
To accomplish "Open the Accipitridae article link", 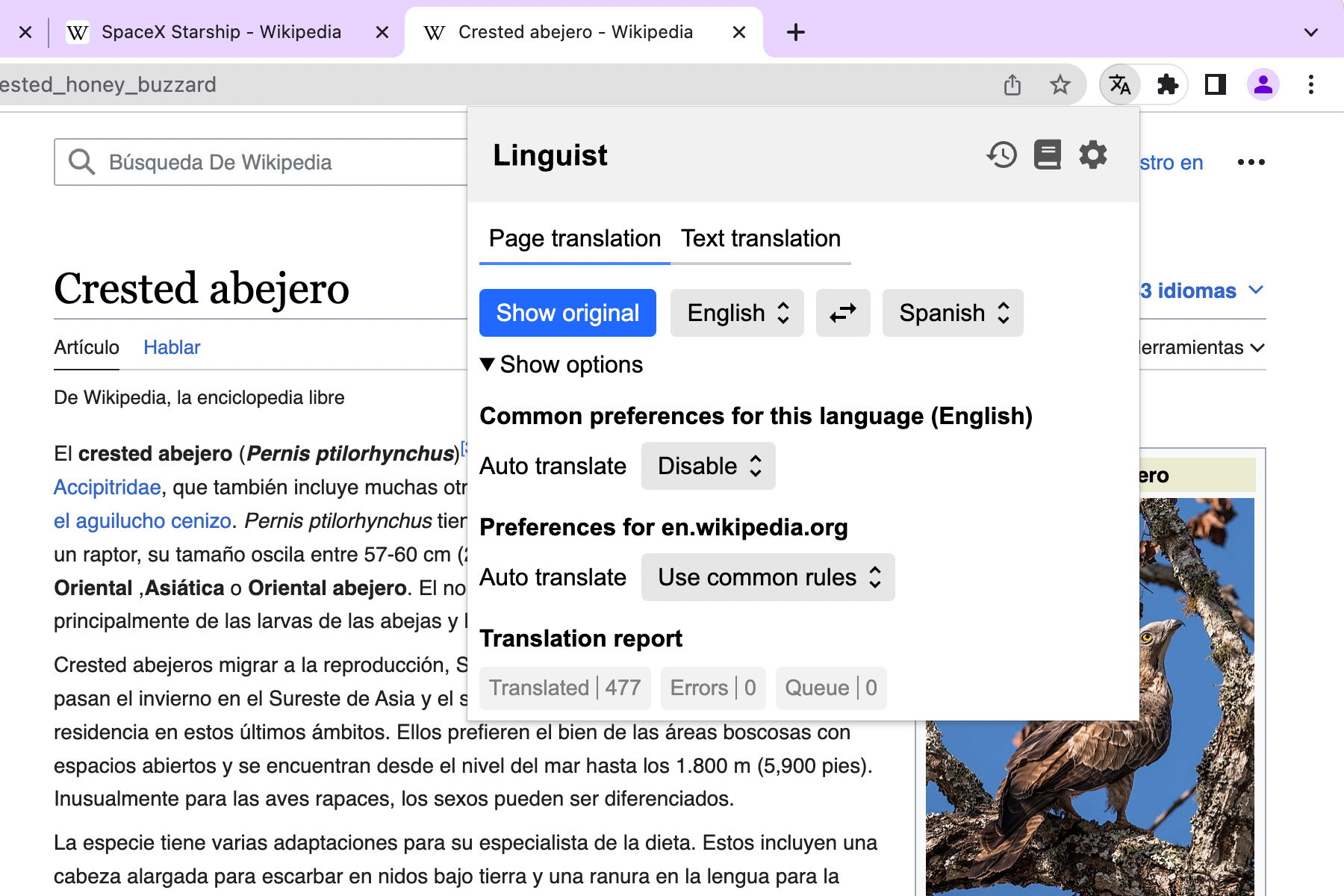I will pyautogui.click(x=106, y=486).
